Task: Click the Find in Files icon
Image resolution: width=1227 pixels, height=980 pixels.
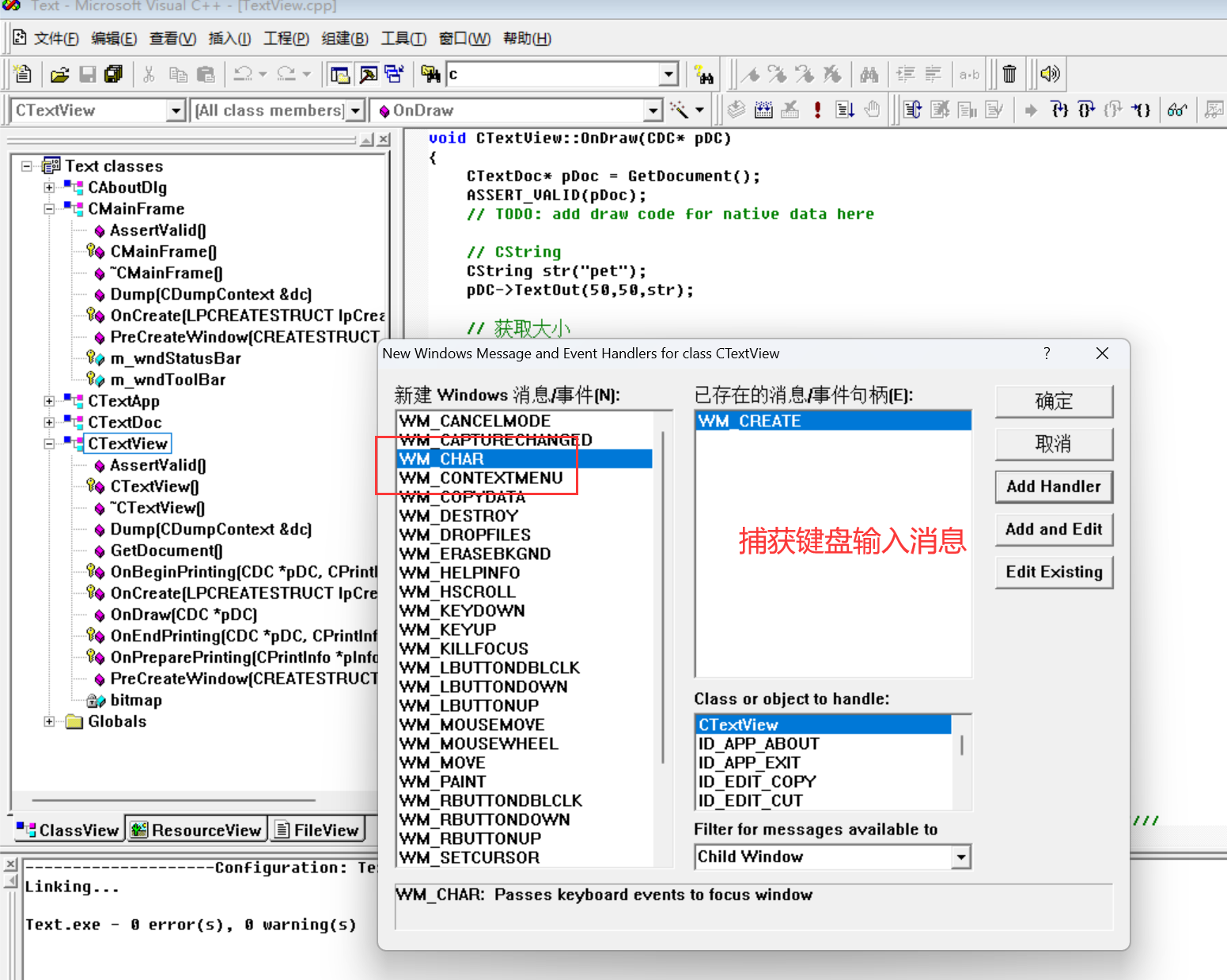Action: pos(430,74)
